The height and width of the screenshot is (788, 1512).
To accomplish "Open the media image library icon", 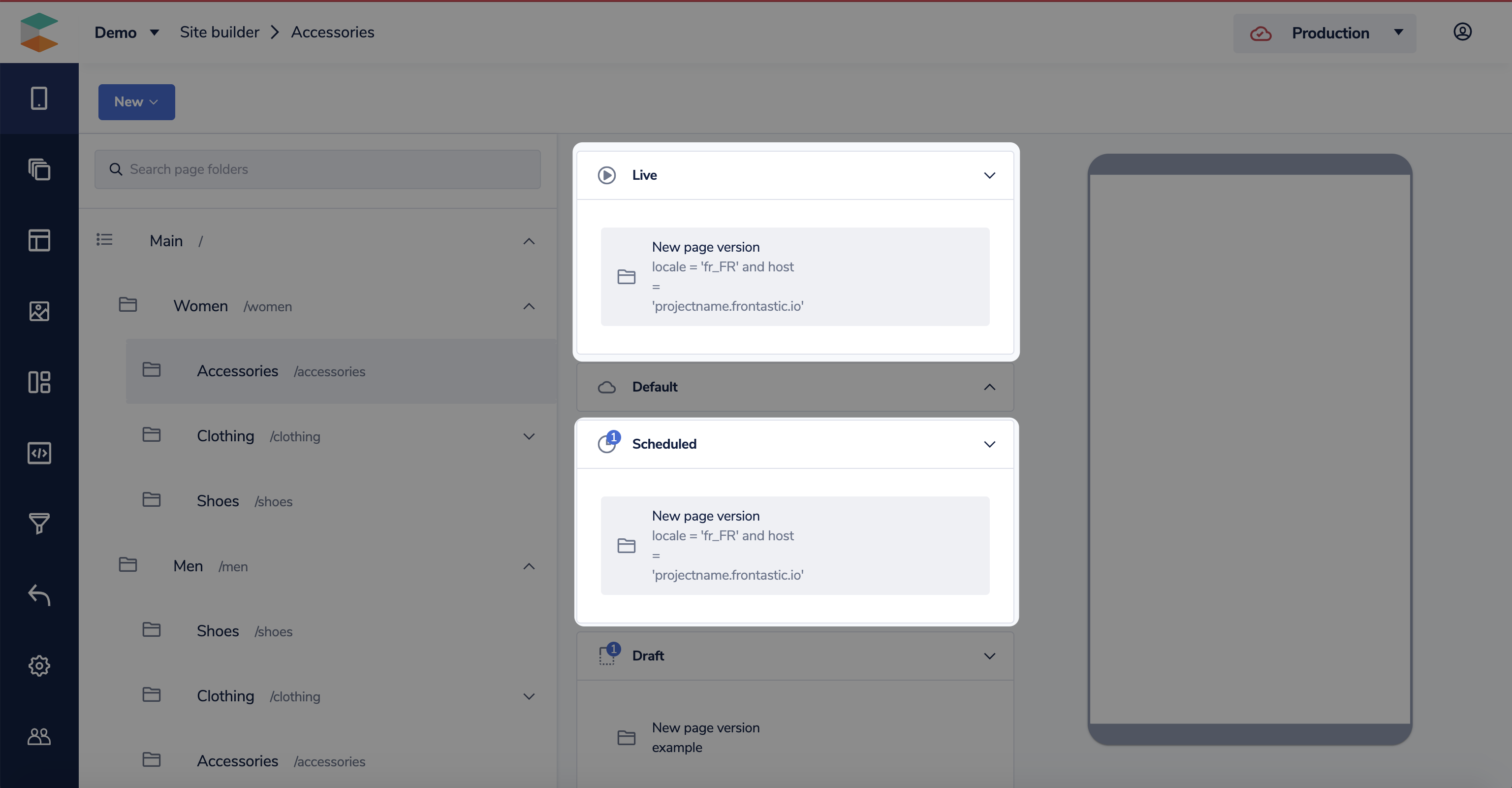I will coord(39,311).
